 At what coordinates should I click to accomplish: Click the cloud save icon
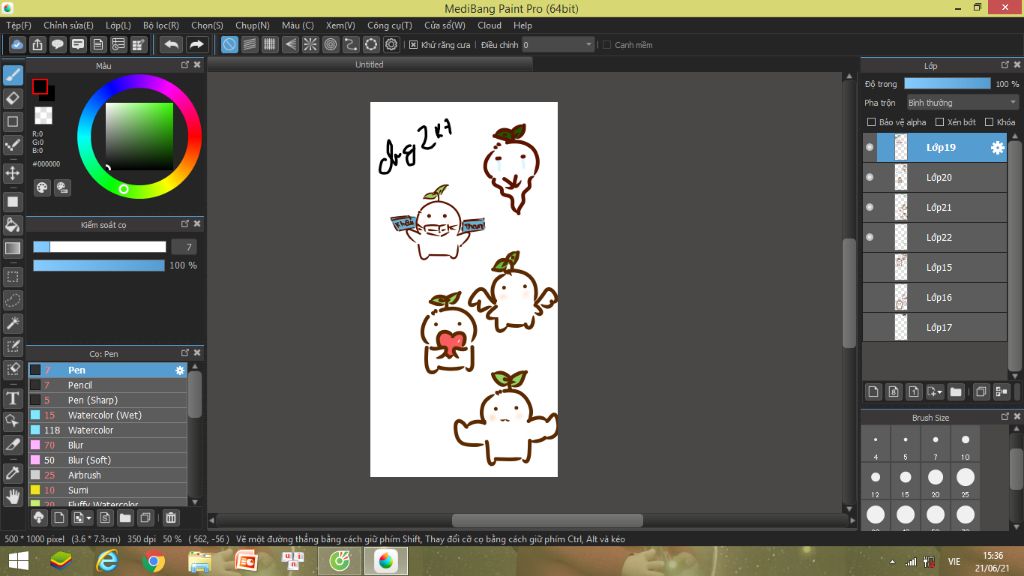tap(17, 44)
